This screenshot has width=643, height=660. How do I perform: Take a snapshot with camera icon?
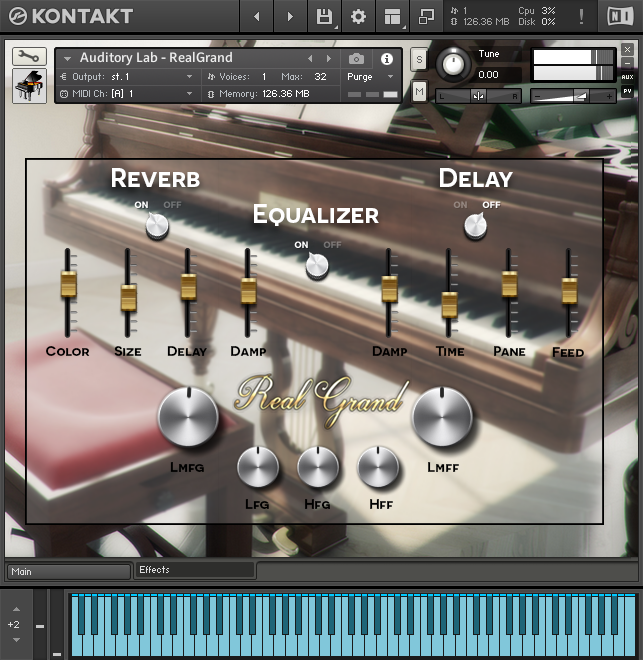pyautogui.click(x=356, y=59)
